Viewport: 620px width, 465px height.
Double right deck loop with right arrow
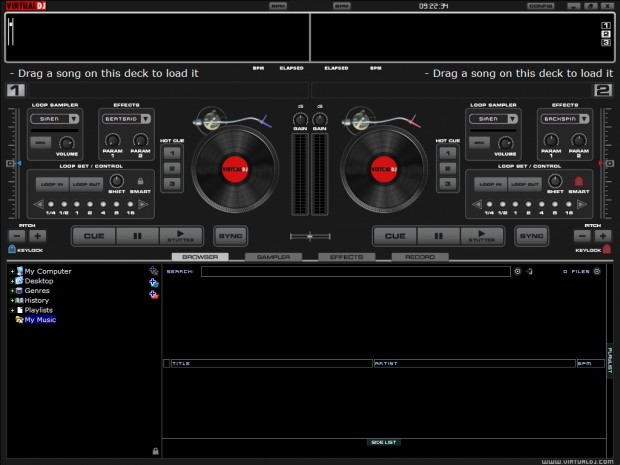tap(582, 204)
